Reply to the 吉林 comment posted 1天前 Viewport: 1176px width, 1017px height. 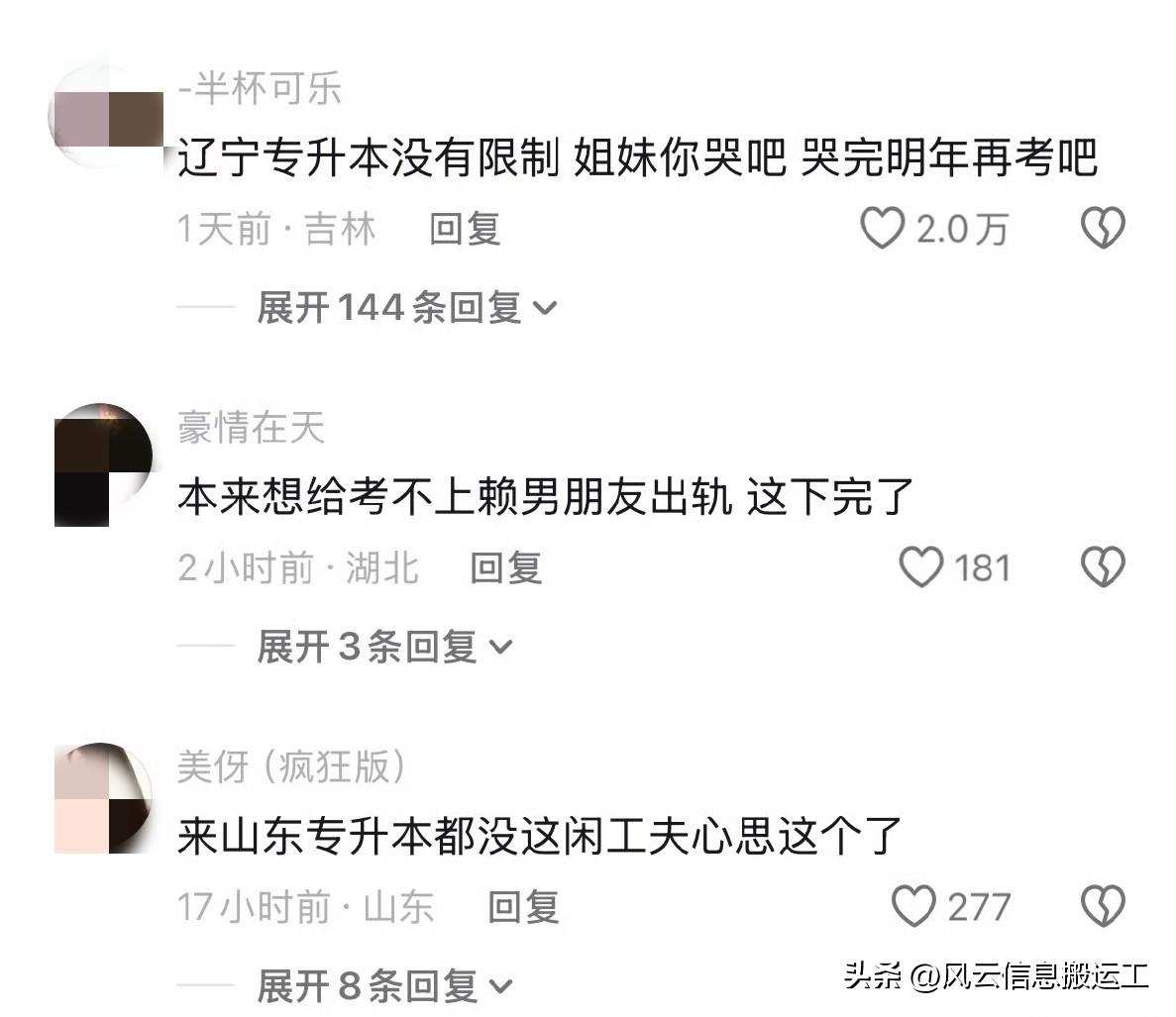[x=465, y=229]
